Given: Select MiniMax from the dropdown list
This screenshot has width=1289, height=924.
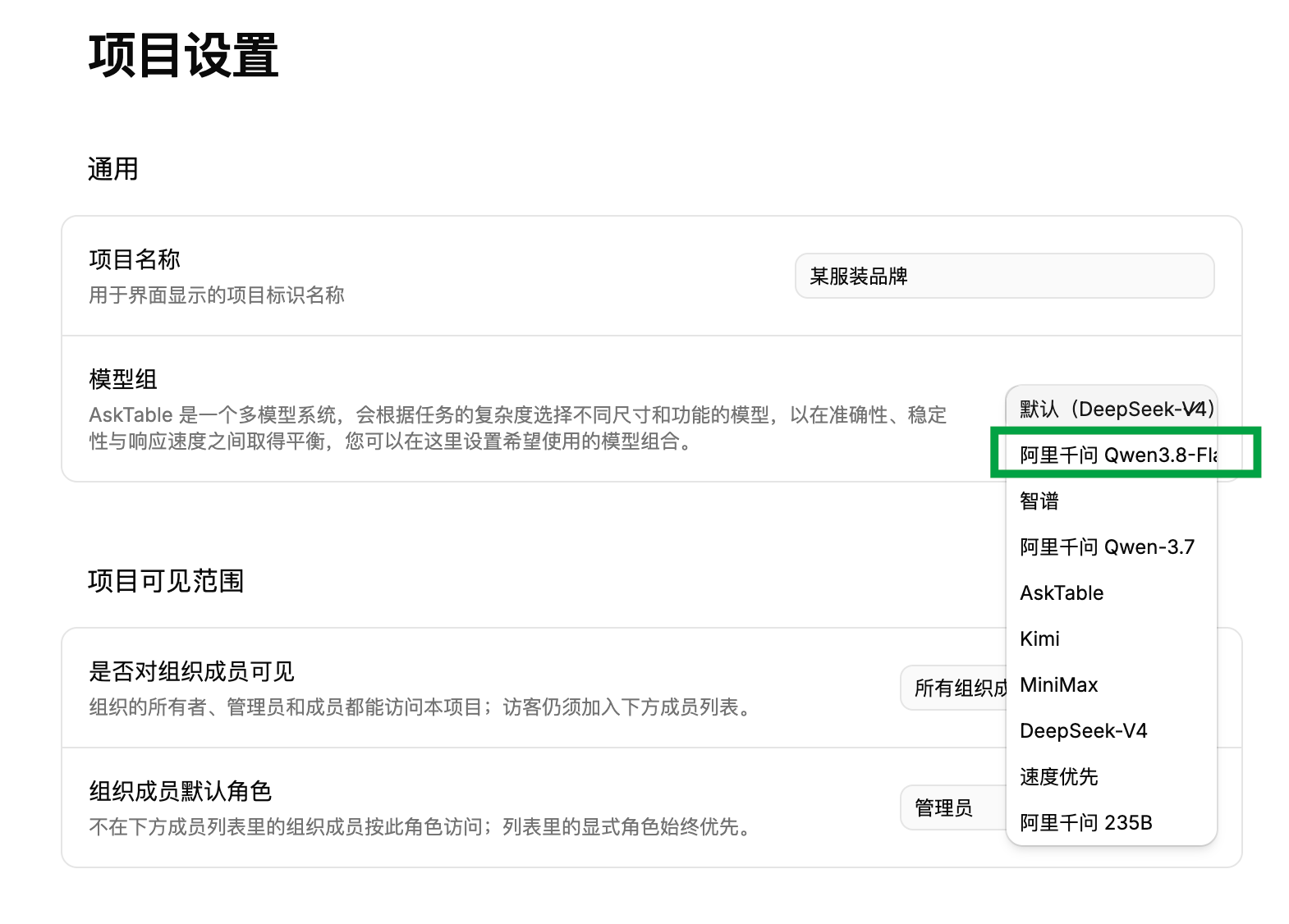Looking at the screenshot, I should (1112, 684).
